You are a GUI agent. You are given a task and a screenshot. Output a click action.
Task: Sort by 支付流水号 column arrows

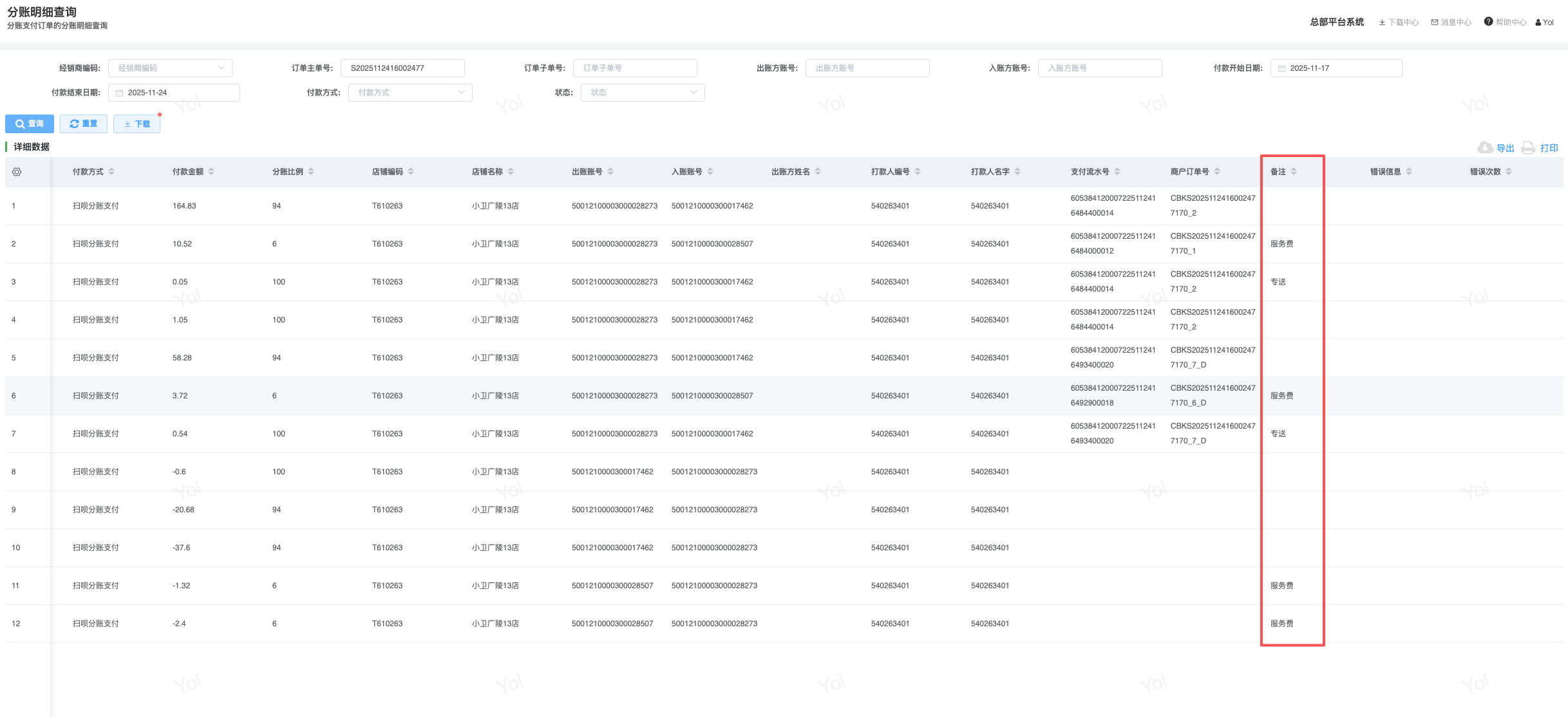click(x=1117, y=172)
